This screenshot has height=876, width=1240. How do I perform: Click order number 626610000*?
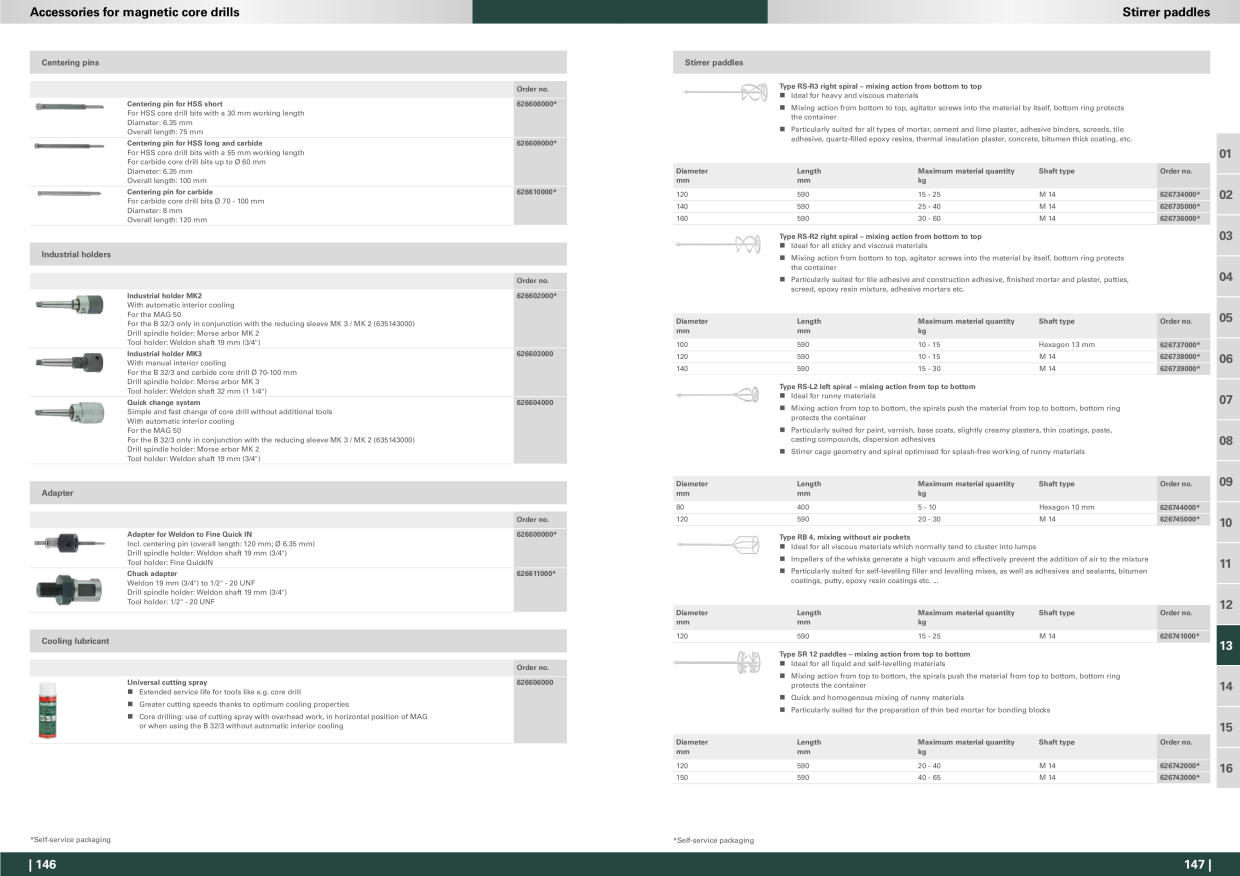point(536,191)
